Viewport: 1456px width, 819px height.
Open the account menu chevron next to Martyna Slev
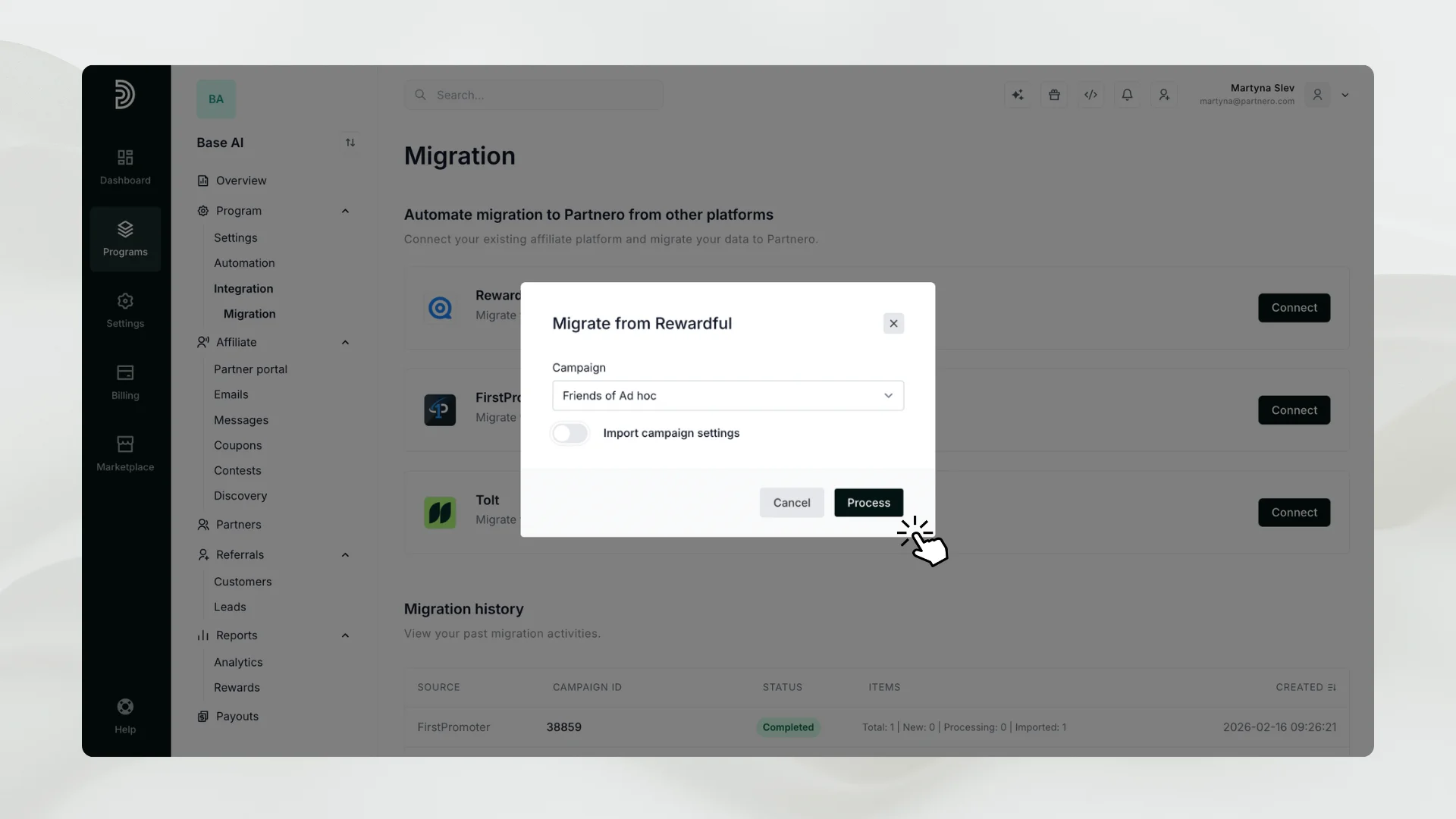point(1345,96)
